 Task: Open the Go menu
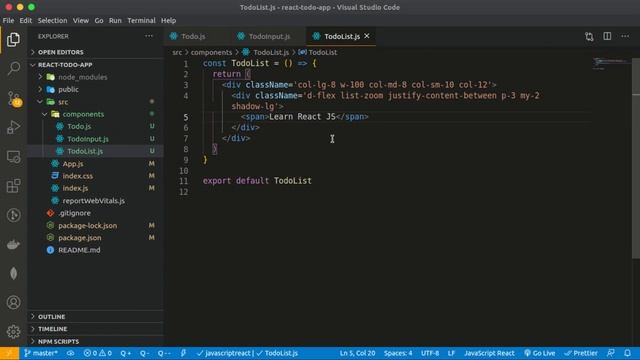[x=99, y=20]
